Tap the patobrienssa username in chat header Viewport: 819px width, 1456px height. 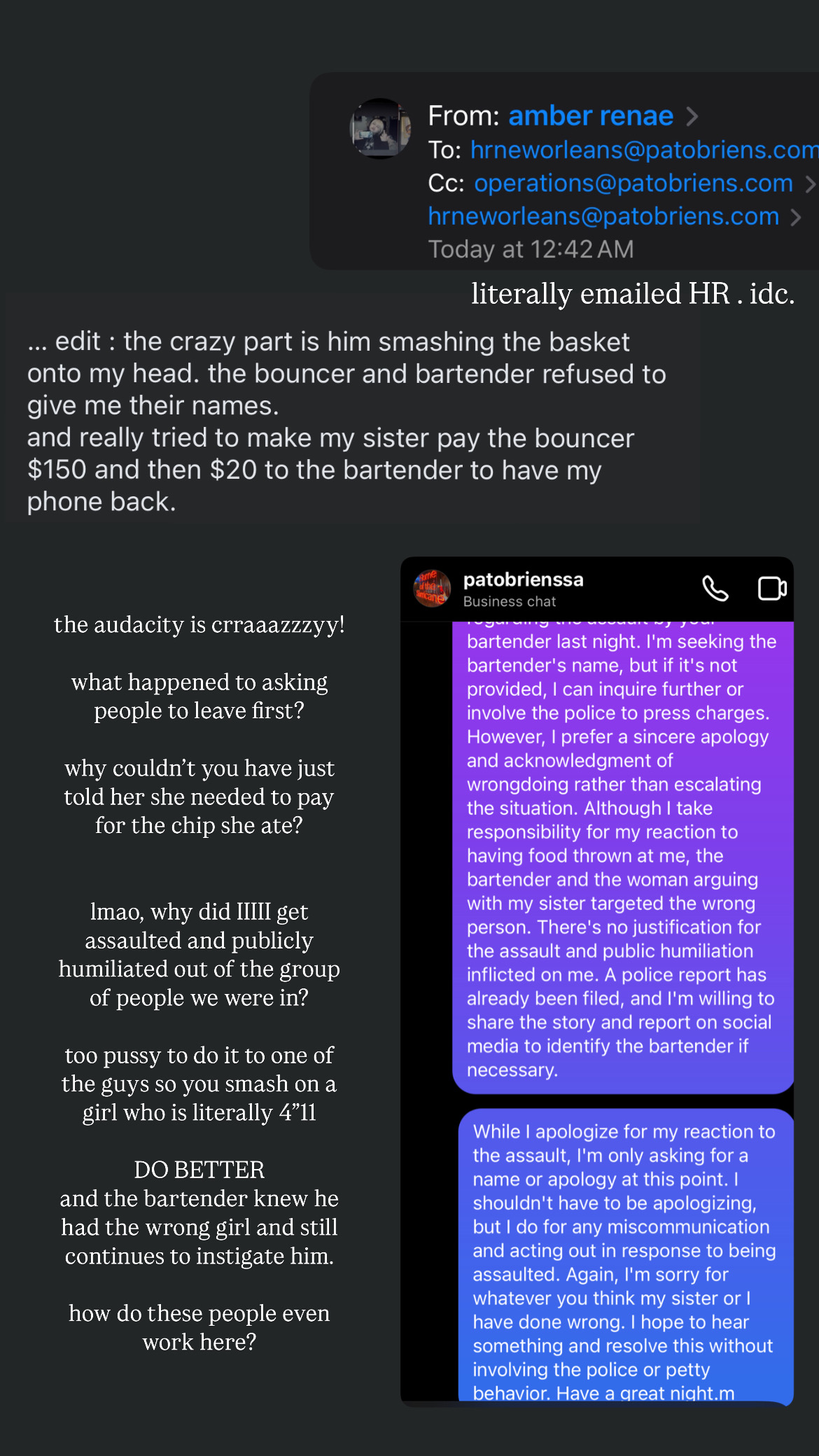click(523, 580)
